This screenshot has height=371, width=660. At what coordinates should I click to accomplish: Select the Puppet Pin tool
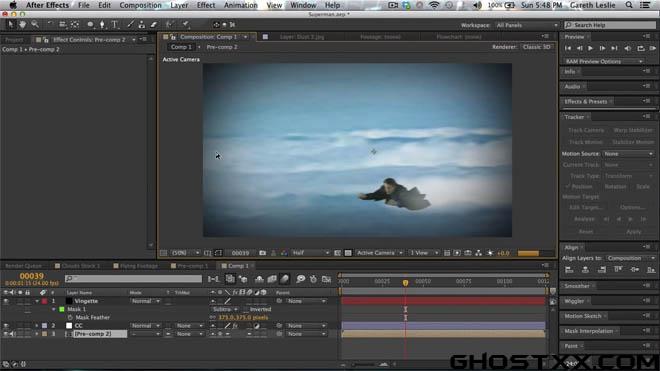click(185, 24)
